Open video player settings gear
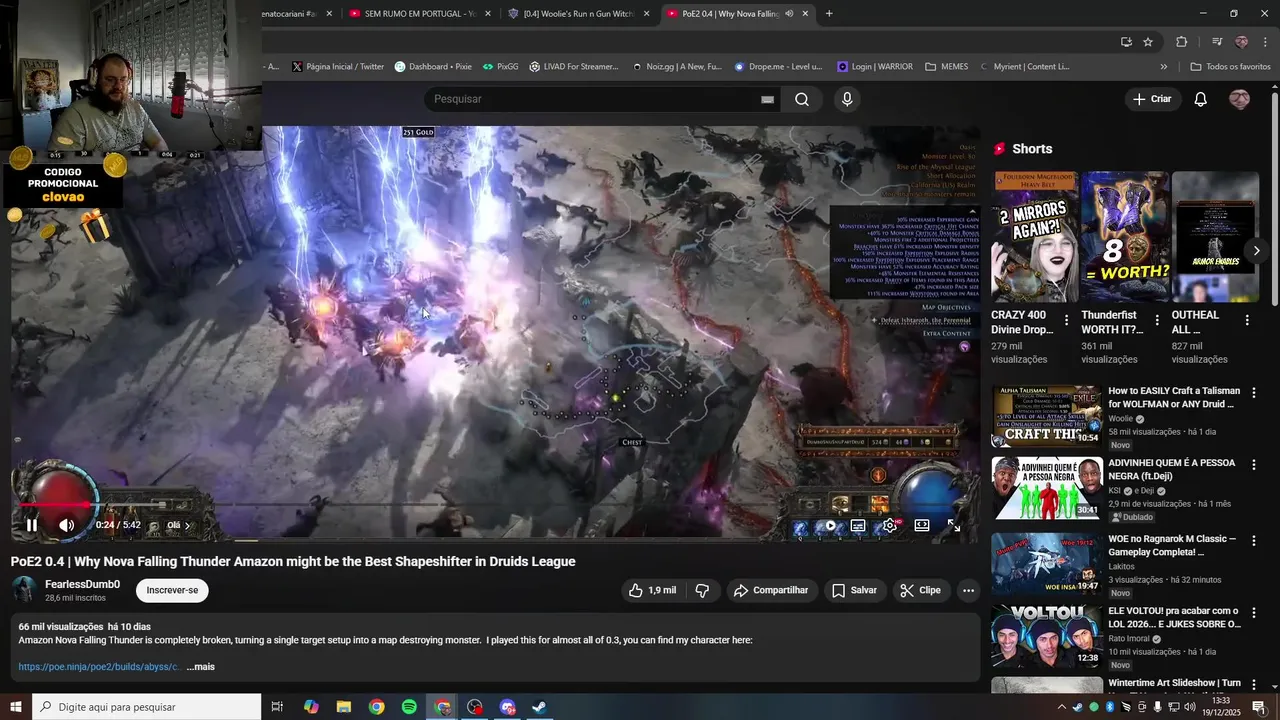 pos(889,525)
